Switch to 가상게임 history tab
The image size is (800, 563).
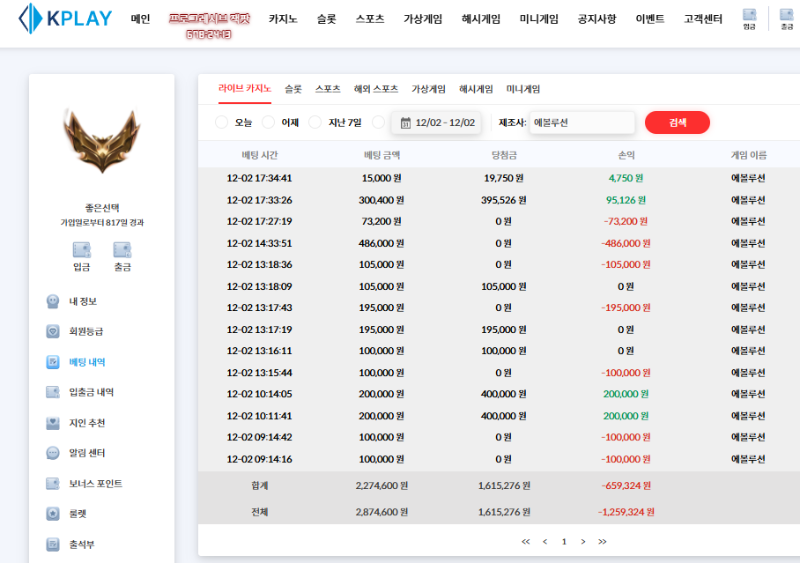(429, 89)
